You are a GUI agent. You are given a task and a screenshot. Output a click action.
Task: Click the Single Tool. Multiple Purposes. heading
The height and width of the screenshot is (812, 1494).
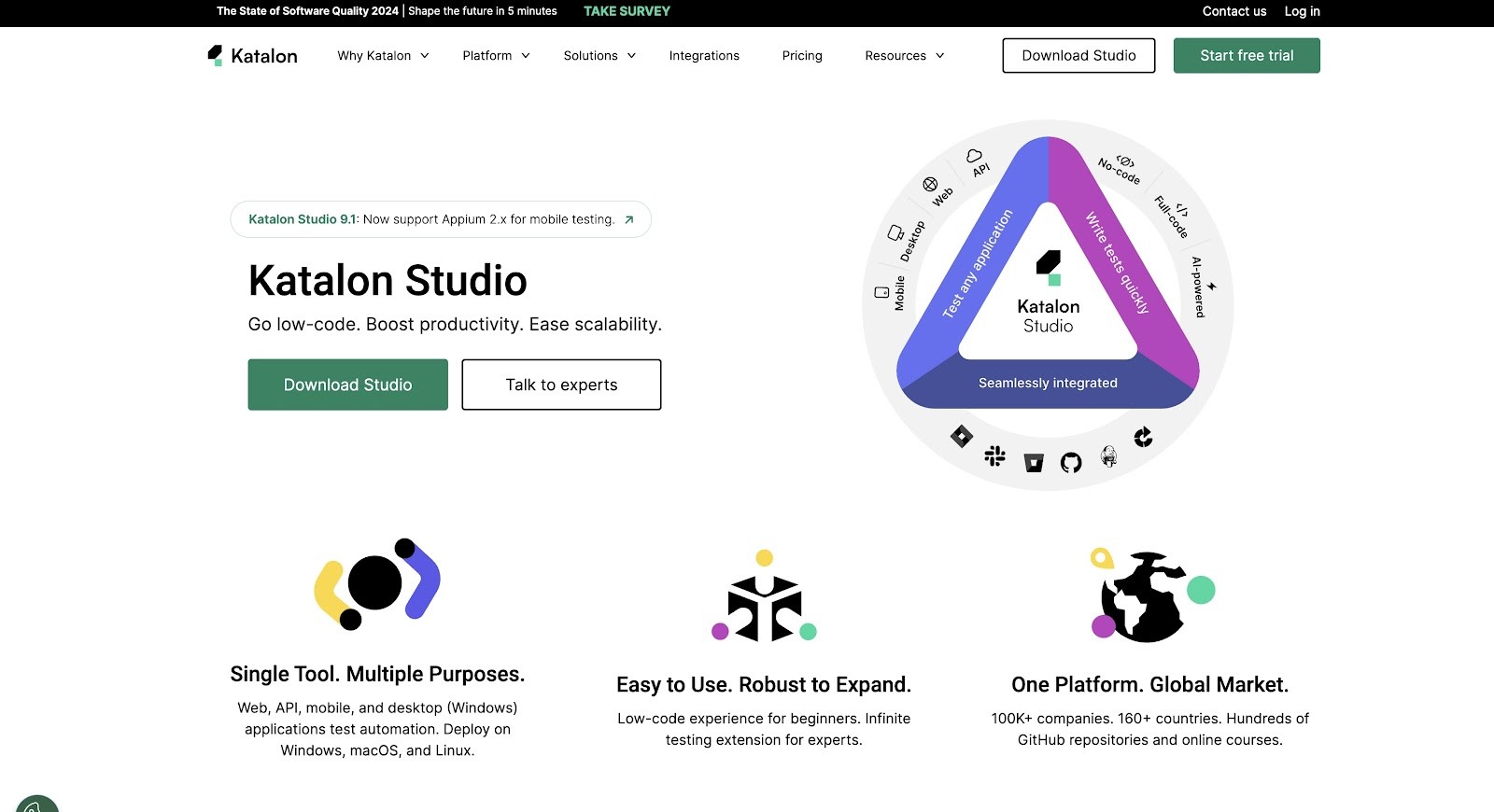(x=377, y=674)
